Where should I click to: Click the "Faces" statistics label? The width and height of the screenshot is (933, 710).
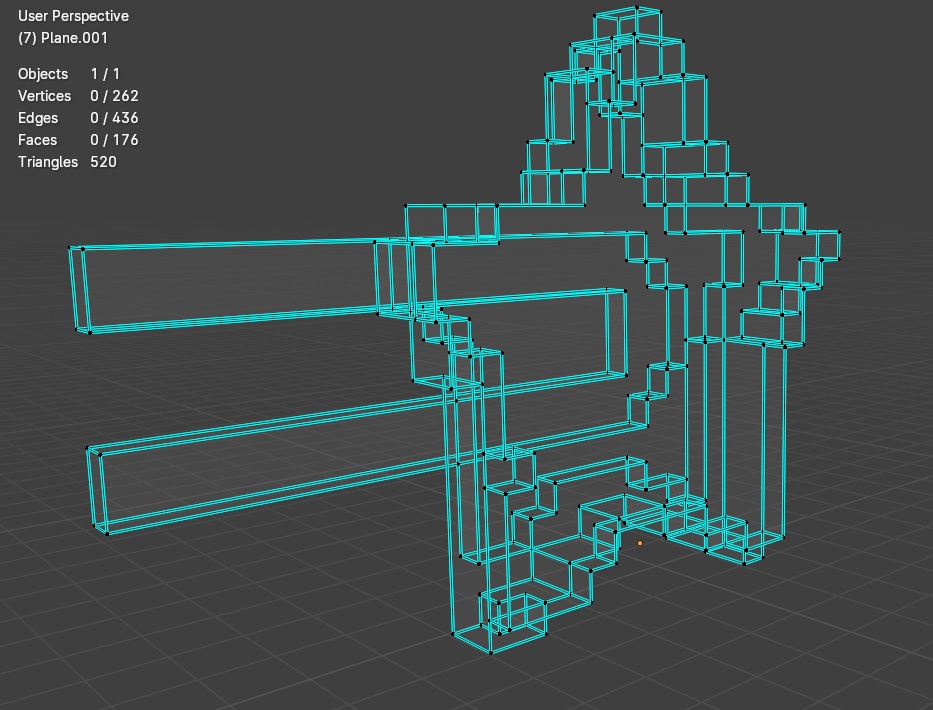coord(37,140)
